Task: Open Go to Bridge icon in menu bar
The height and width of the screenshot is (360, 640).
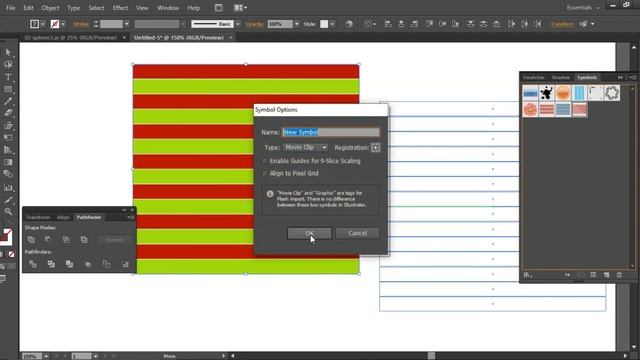Action: coord(219,8)
